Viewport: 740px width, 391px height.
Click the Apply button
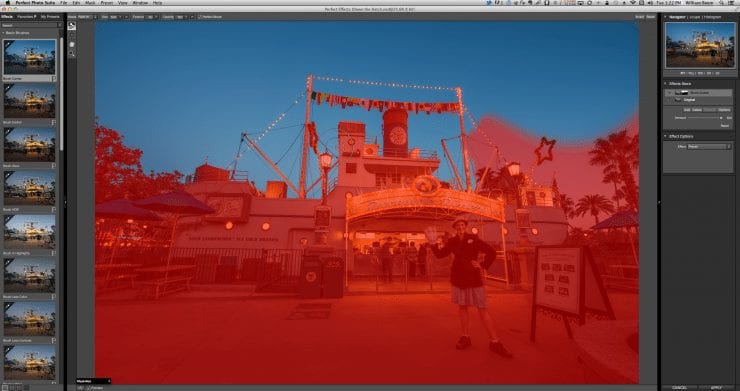point(715,388)
